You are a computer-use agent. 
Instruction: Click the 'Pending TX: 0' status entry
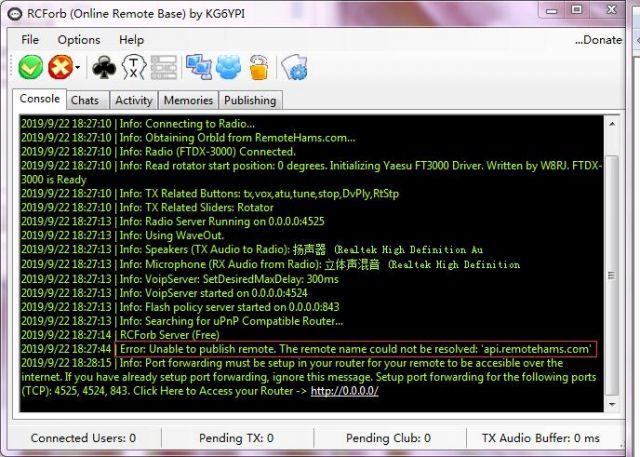pos(236,438)
